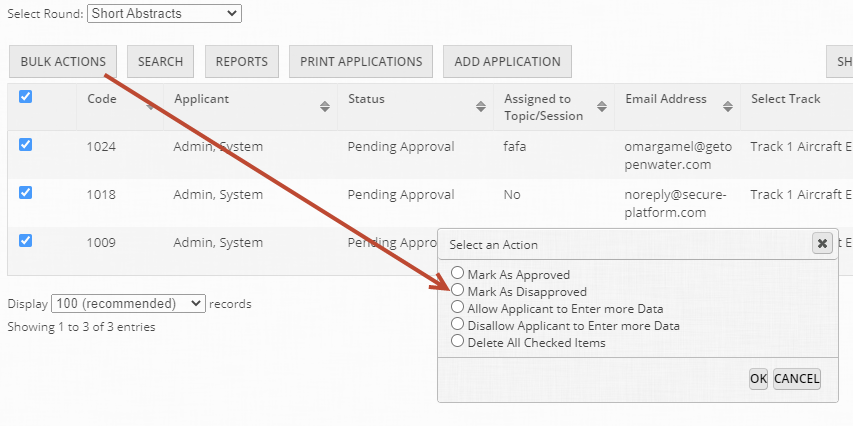Sort table by Code column arrows

point(151,107)
